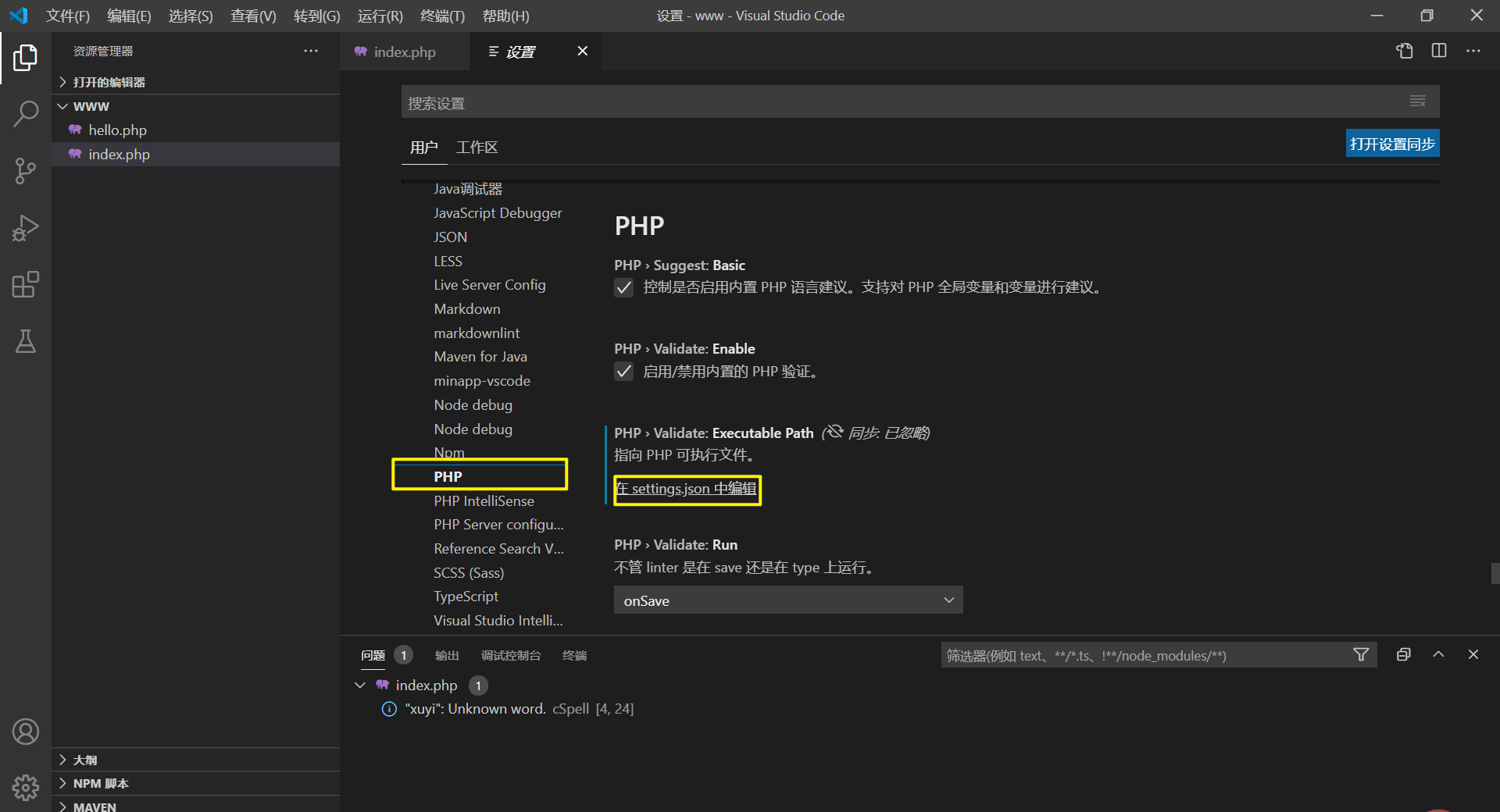Click the Open Settings (JSON) icon

tap(1405, 51)
